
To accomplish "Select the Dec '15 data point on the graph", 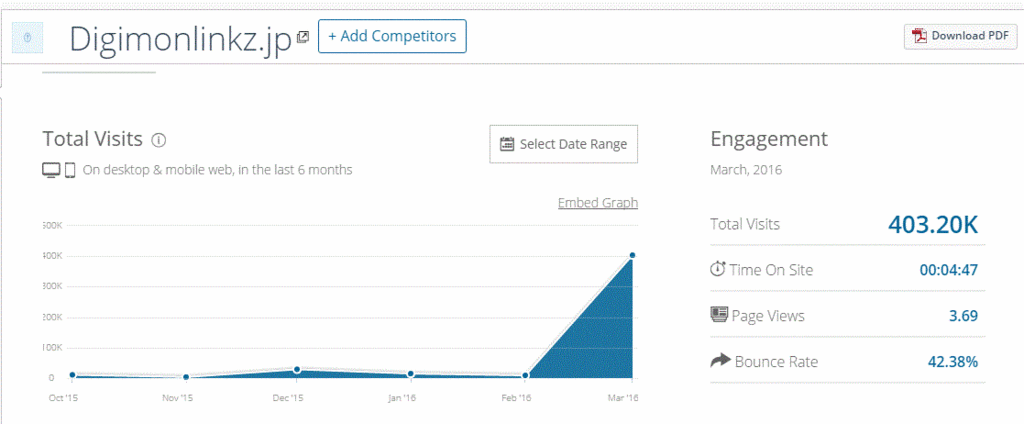I will click(x=297, y=370).
